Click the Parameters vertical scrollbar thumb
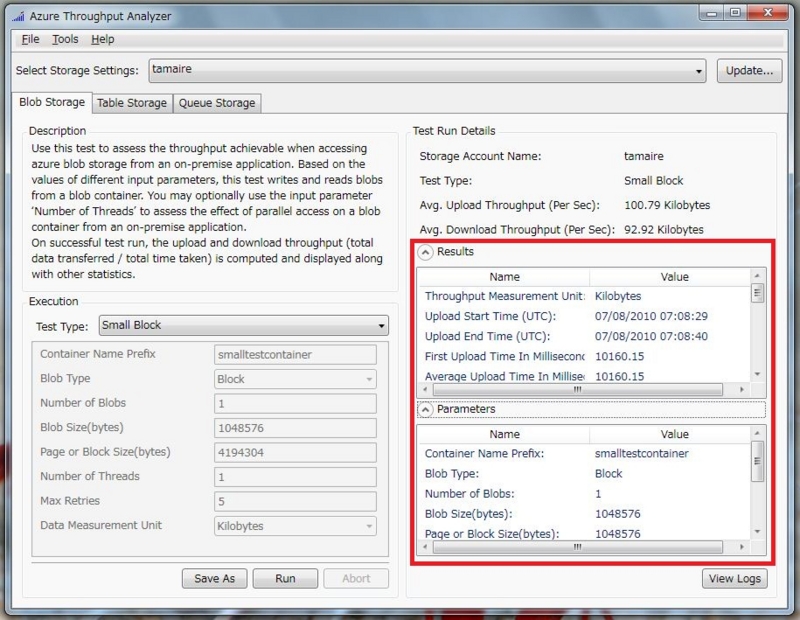Viewport: 800px width, 620px height. (x=757, y=461)
